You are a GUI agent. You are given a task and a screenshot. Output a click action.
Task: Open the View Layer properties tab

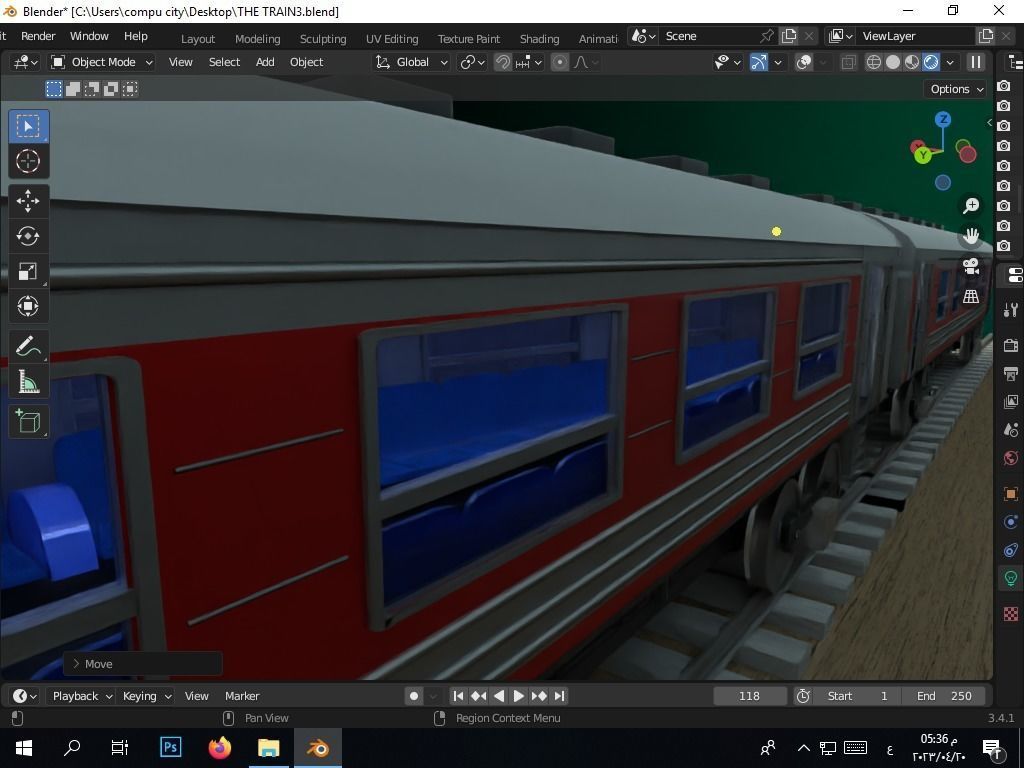(1011, 402)
